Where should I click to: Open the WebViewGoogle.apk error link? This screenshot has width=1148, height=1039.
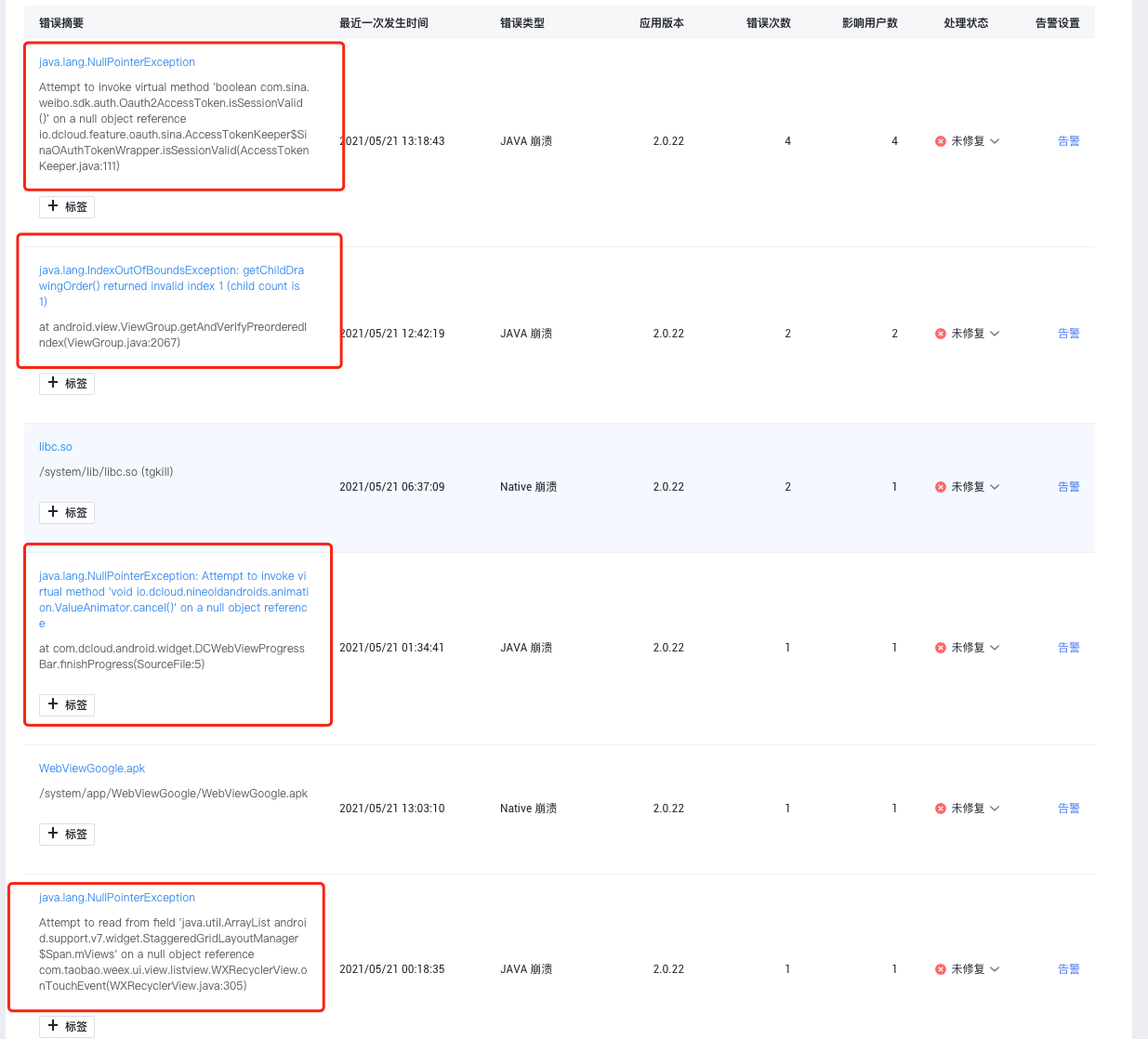(92, 769)
